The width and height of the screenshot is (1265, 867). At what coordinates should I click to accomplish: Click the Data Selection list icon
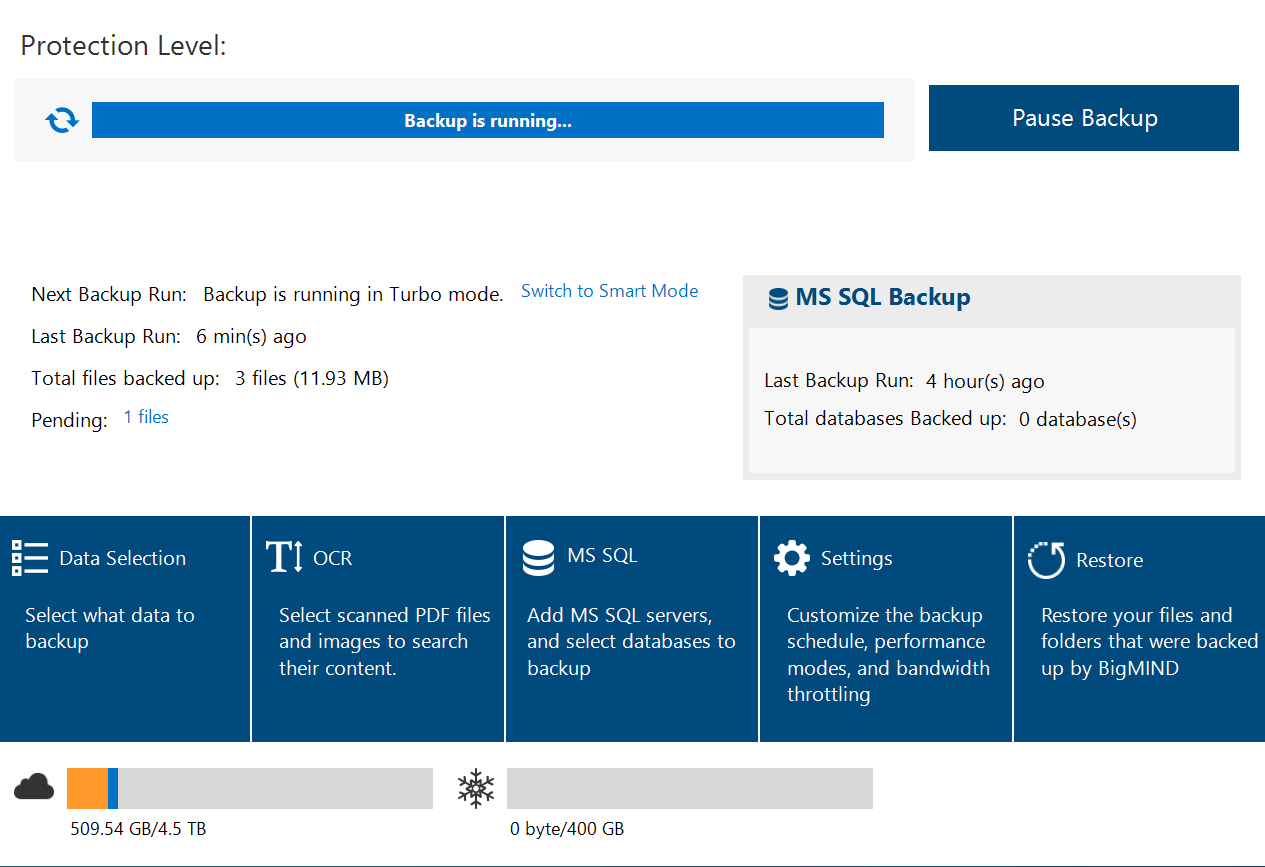(30, 558)
